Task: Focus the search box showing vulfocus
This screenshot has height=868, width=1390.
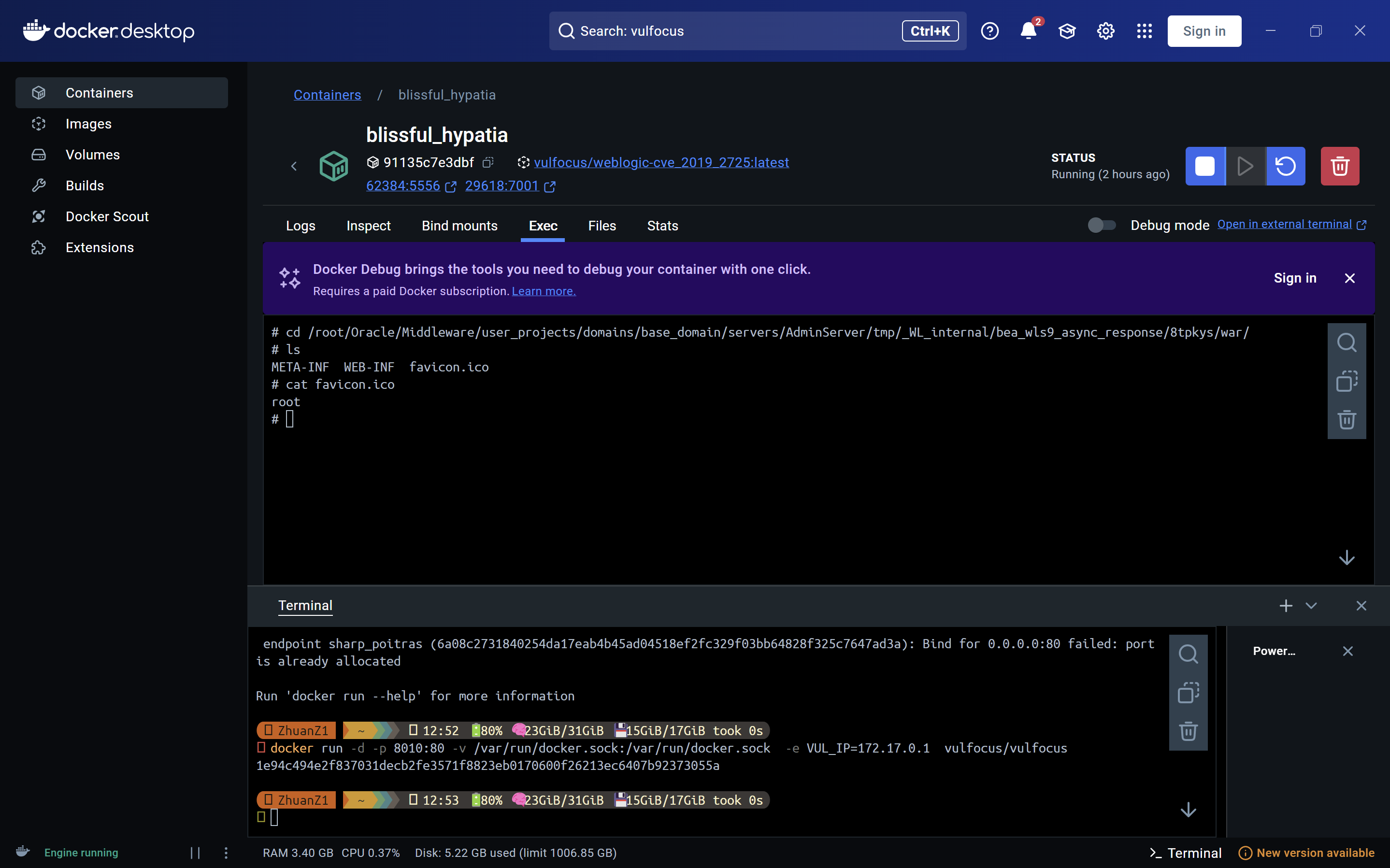Action: click(757, 31)
